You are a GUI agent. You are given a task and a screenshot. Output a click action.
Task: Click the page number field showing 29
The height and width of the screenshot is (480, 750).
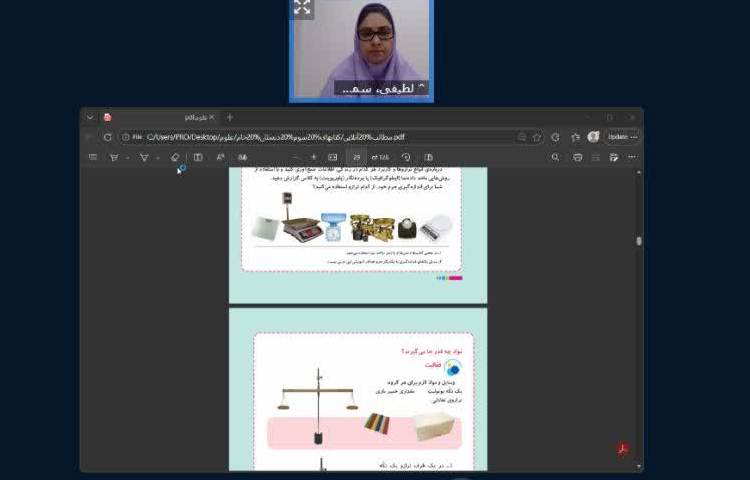coord(356,157)
